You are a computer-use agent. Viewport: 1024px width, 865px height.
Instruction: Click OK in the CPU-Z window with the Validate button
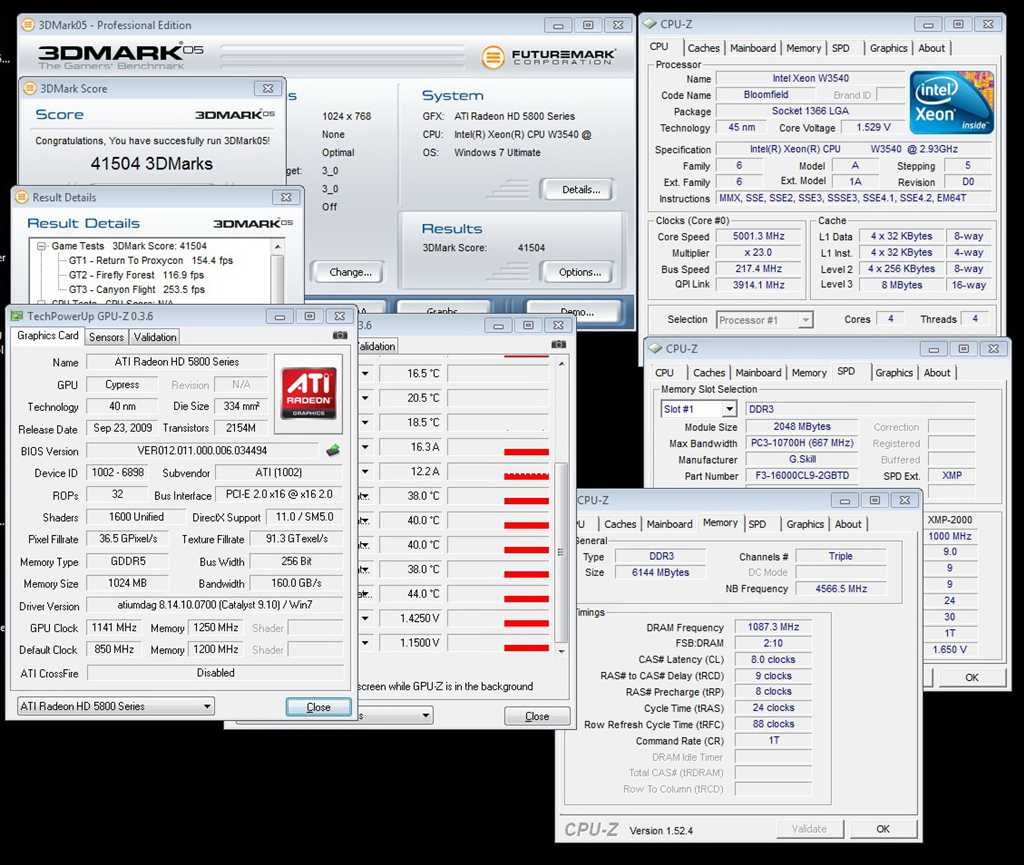coord(883,829)
